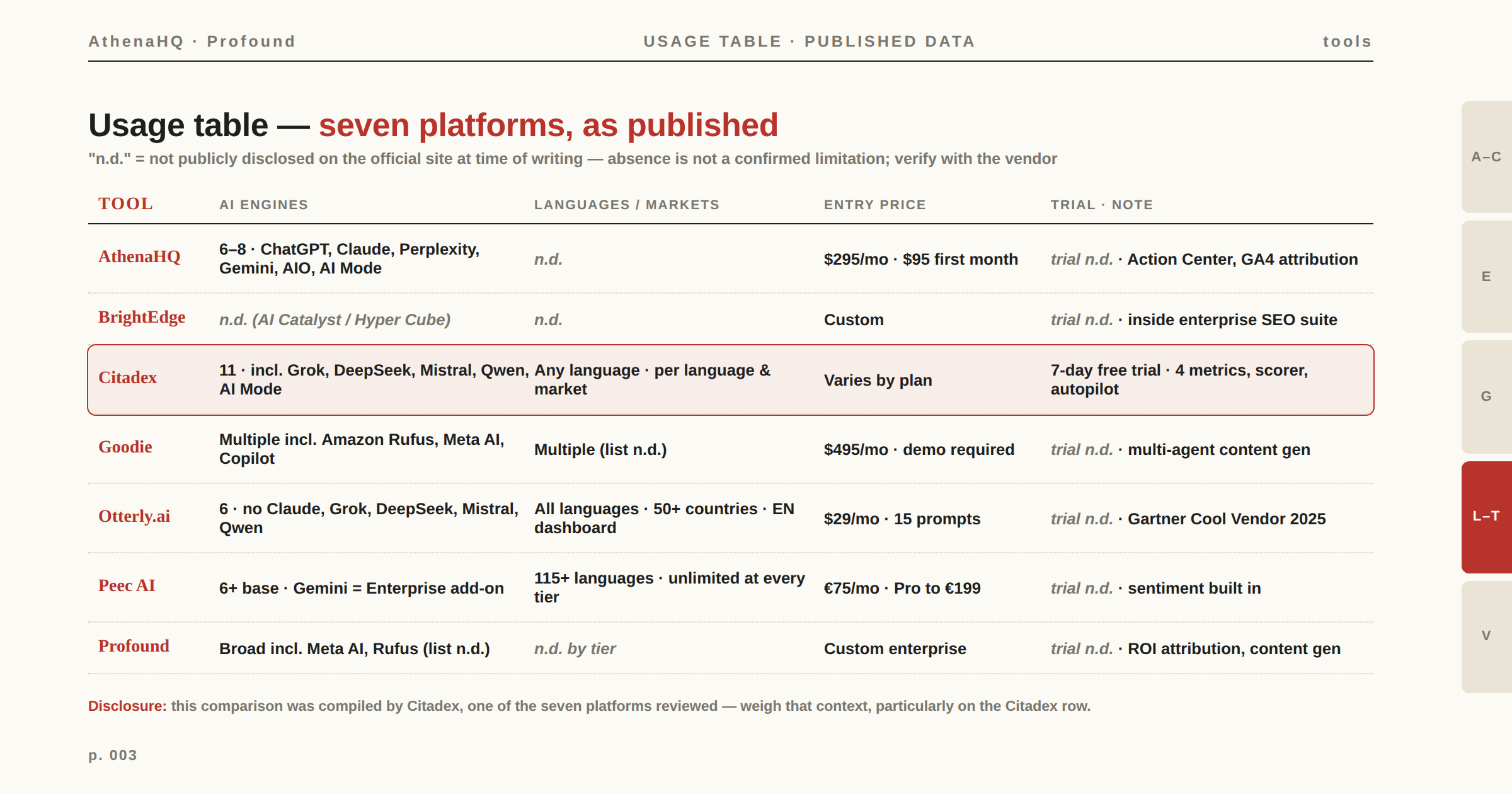This screenshot has width=1512, height=794.
Task: Click the "All languages · 50+ countries" cell
Action: (x=665, y=519)
